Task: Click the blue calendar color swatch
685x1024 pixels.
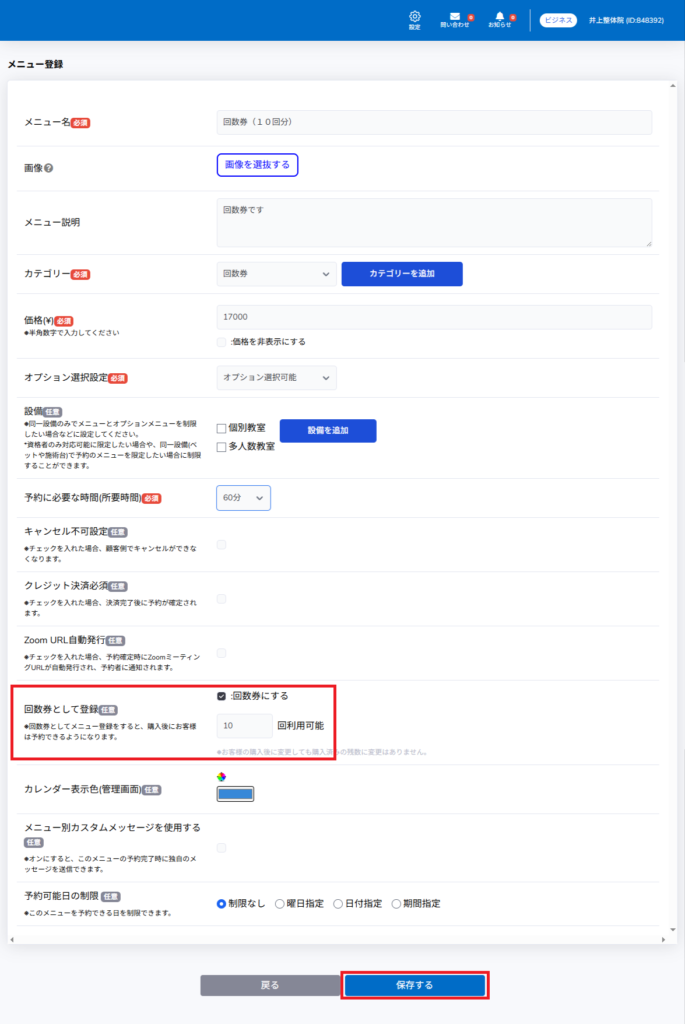Action: point(236,794)
